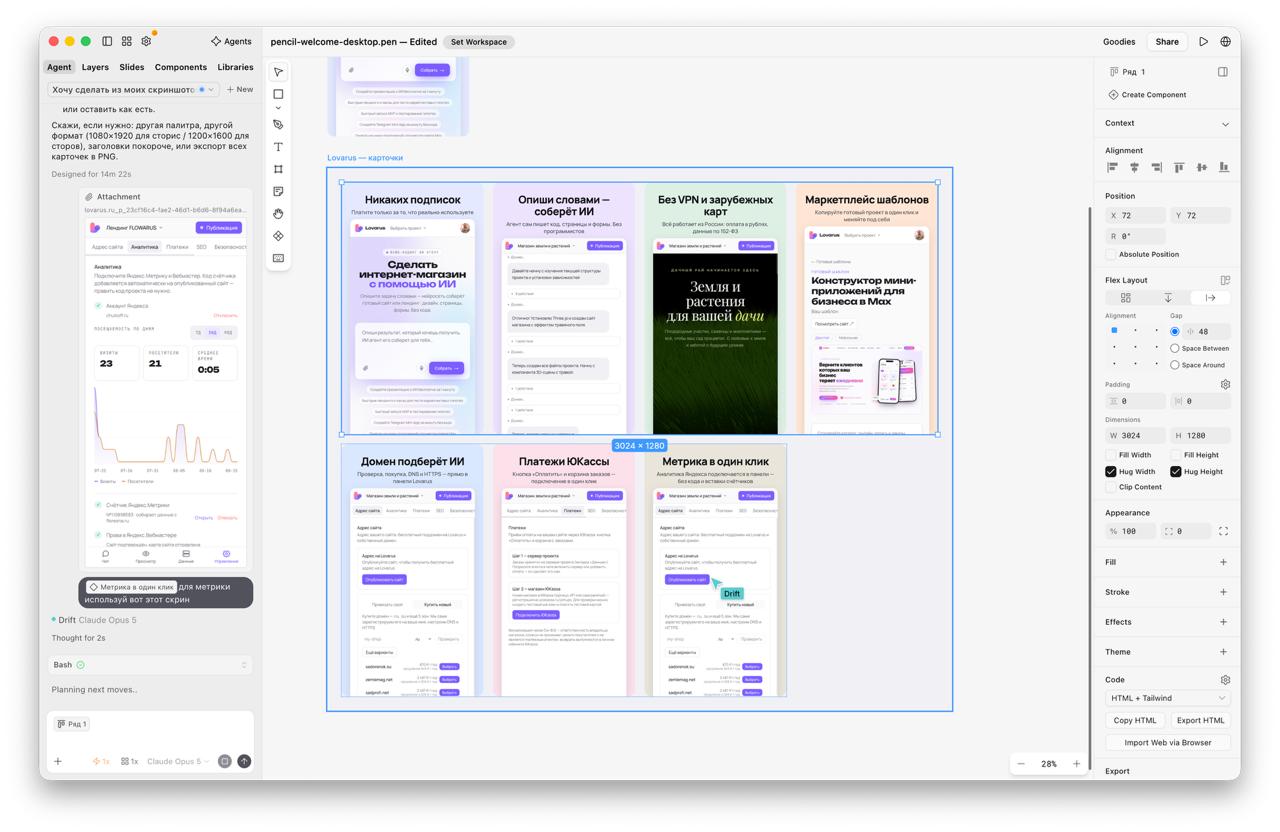Click plus icon to add Theme
The height and width of the screenshot is (832, 1280).
tap(1223, 652)
